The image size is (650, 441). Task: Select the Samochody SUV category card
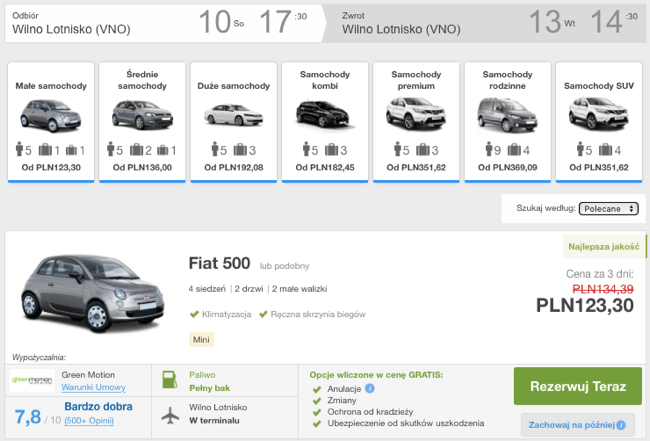click(x=599, y=122)
